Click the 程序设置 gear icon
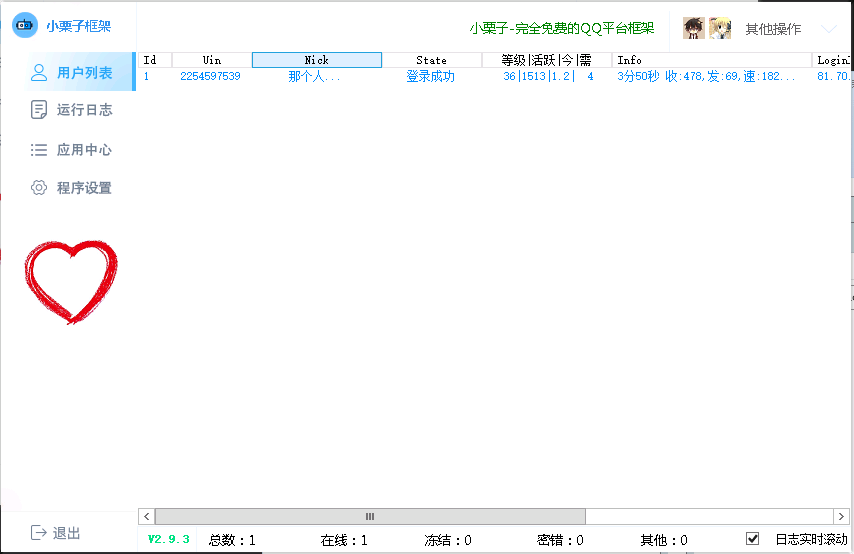The height and width of the screenshot is (554, 854). (39, 187)
